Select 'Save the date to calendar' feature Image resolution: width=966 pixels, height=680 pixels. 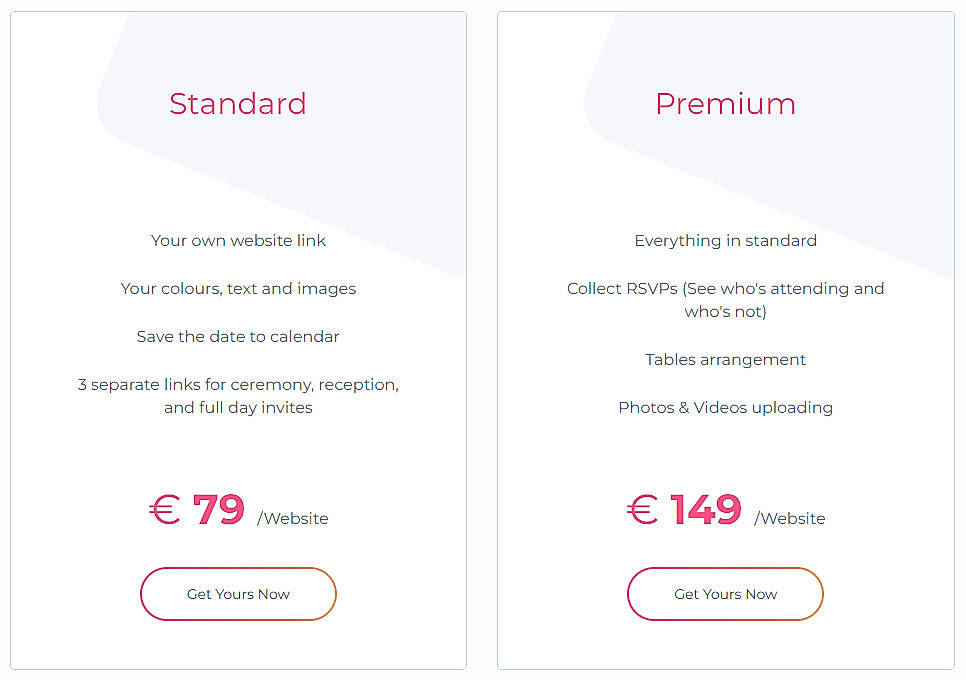pyautogui.click(x=237, y=336)
